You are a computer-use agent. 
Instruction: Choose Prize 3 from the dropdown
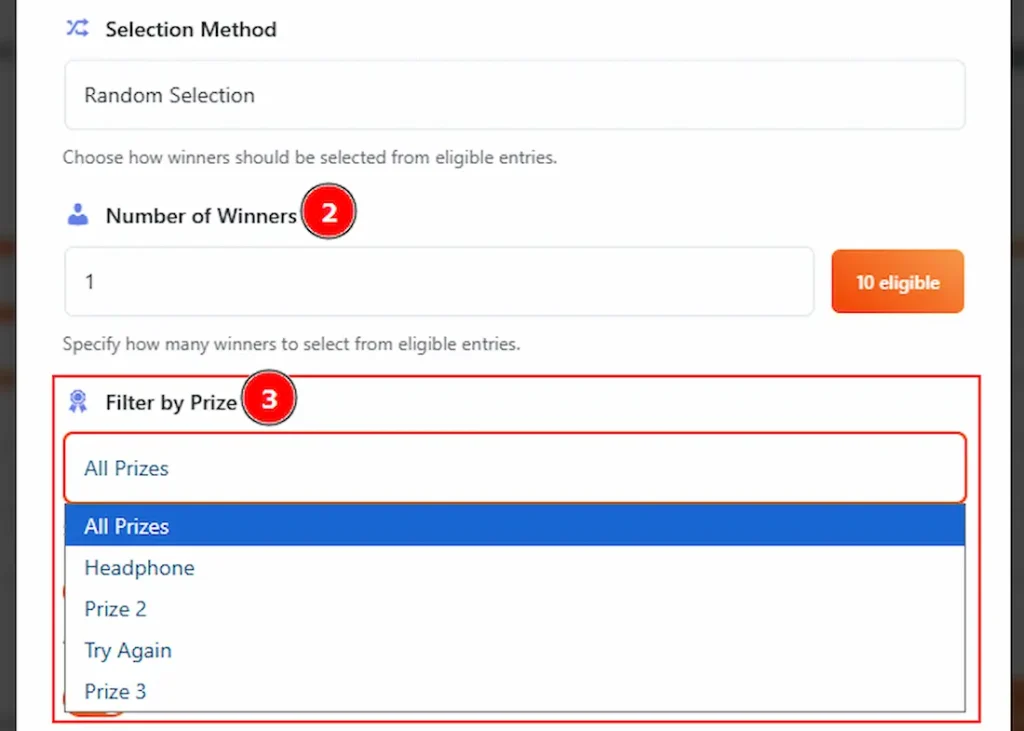[x=116, y=691]
